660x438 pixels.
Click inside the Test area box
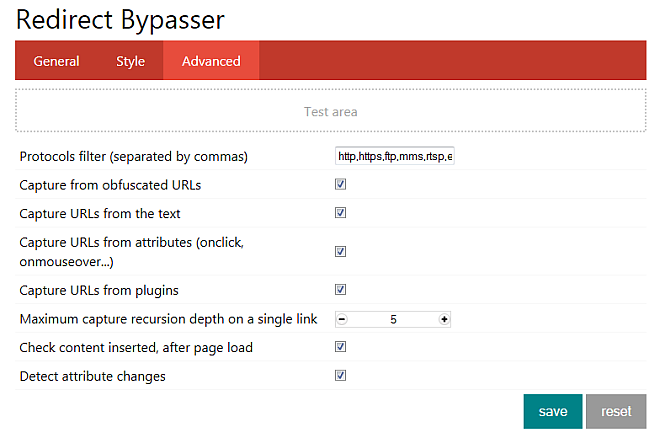click(x=330, y=111)
